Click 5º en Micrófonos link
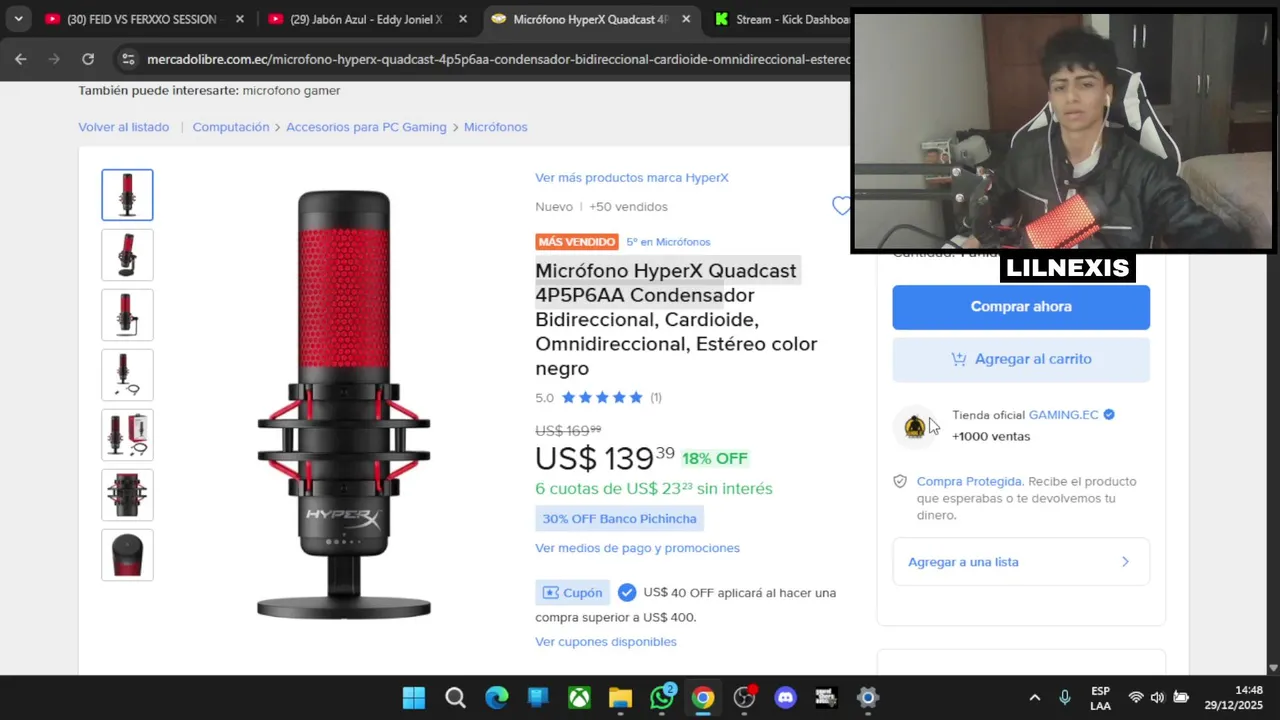This screenshot has width=1280, height=720. (x=668, y=242)
